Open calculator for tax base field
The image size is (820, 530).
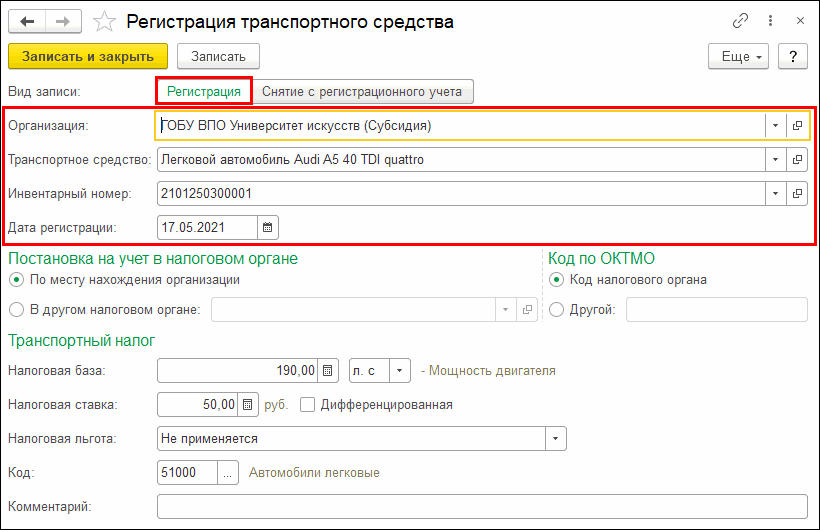click(330, 371)
